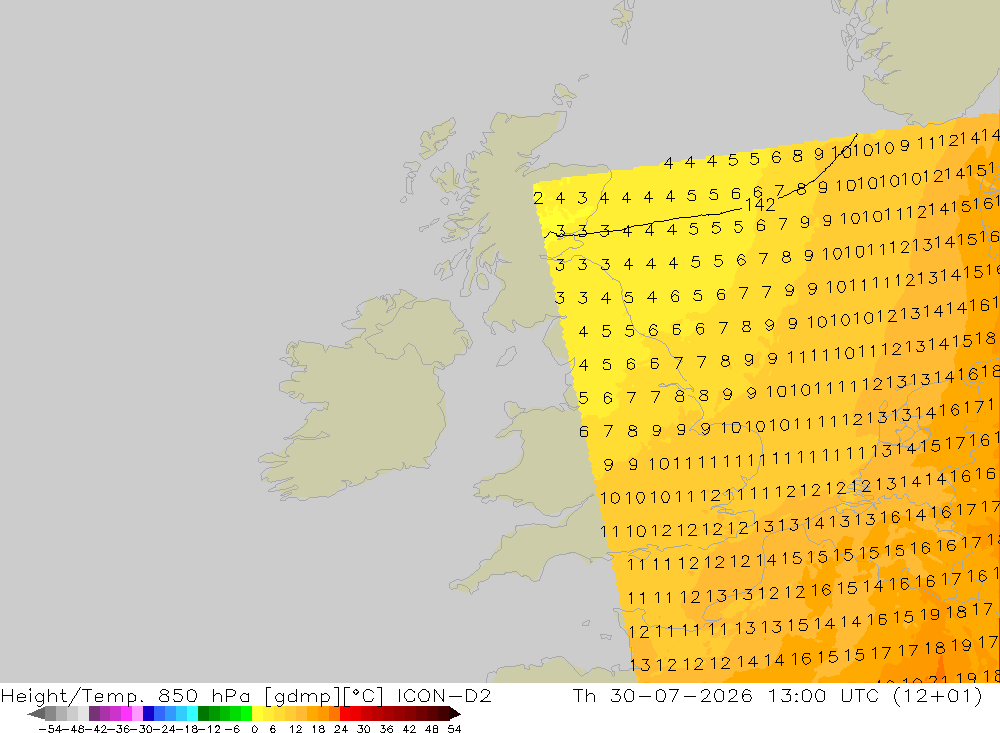Viewport: 1000px width, 733px height.
Task: Click the "[°C]" unit label
Action: pos(362,696)
